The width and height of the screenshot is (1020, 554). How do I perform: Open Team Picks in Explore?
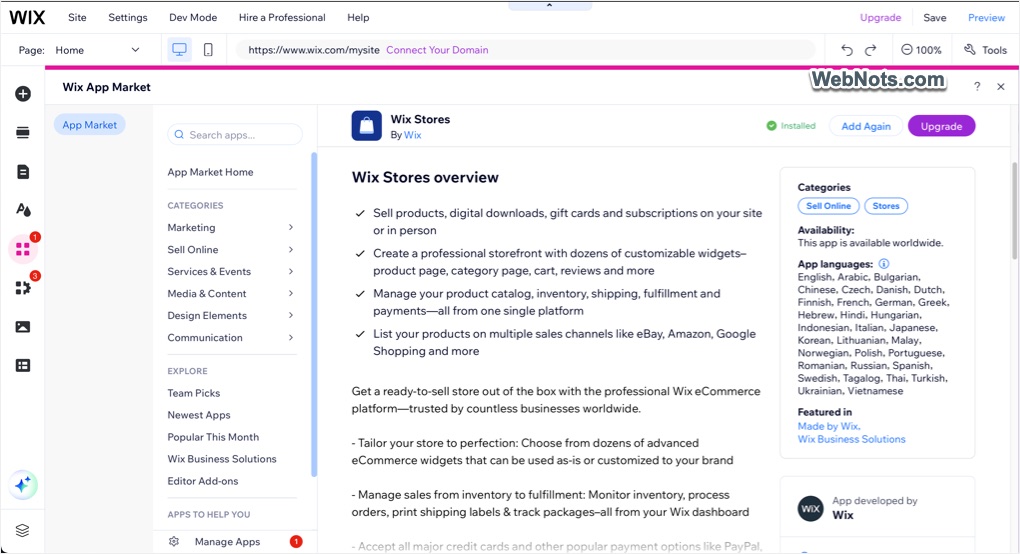(x=194, y=393)
